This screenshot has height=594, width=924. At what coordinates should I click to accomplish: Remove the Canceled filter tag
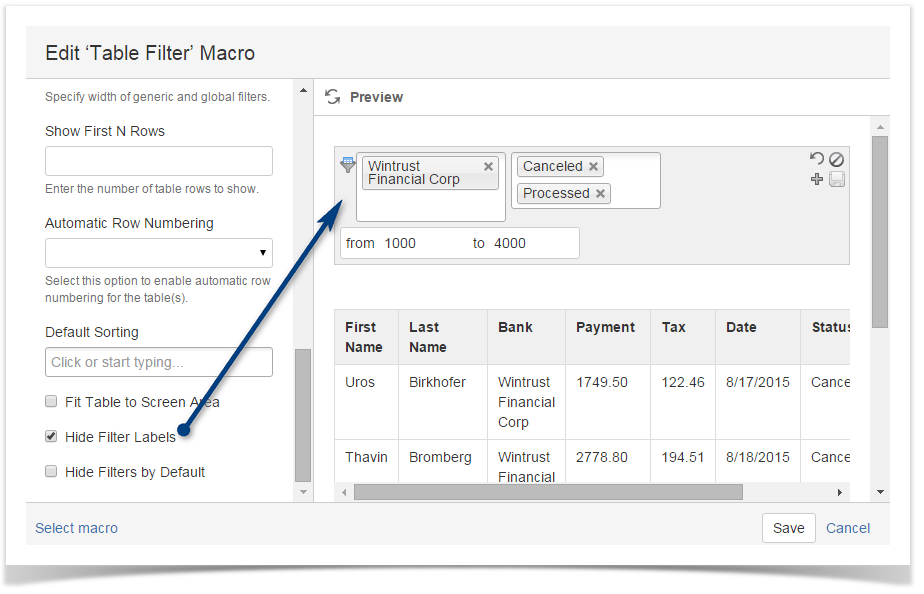click(594, 166)
